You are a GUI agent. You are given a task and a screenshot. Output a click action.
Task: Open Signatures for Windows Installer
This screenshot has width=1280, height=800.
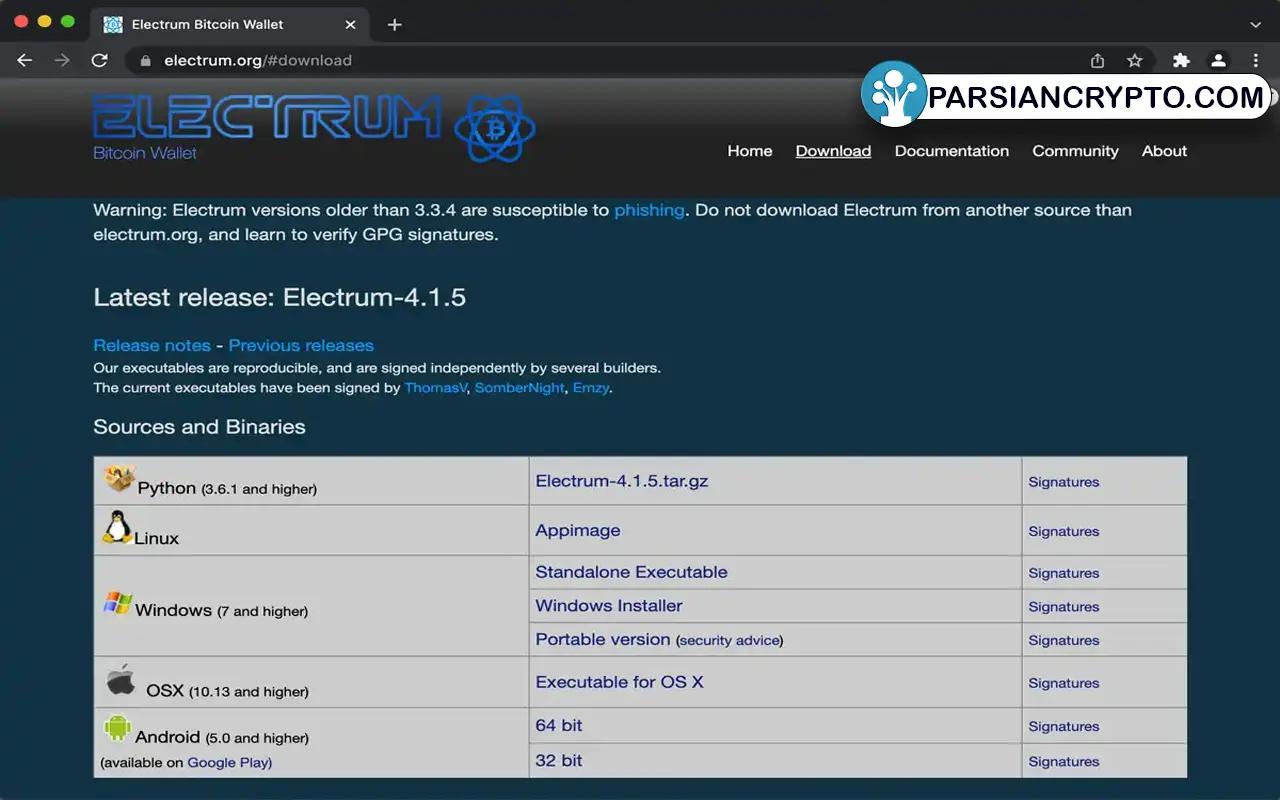[1064, 607]
